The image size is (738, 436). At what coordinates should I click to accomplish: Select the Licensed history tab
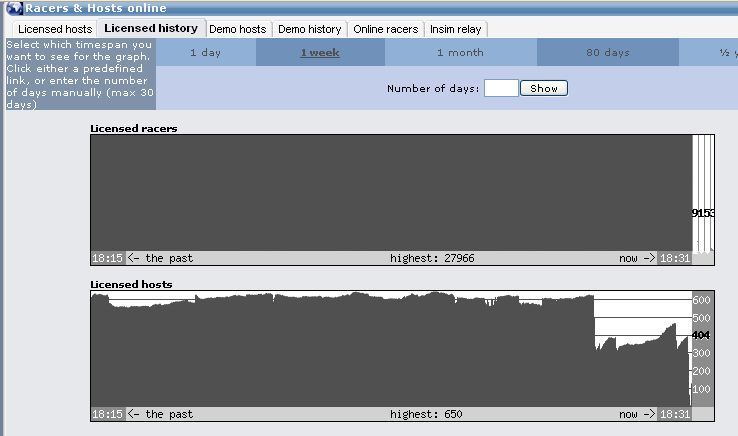point(151,28)
